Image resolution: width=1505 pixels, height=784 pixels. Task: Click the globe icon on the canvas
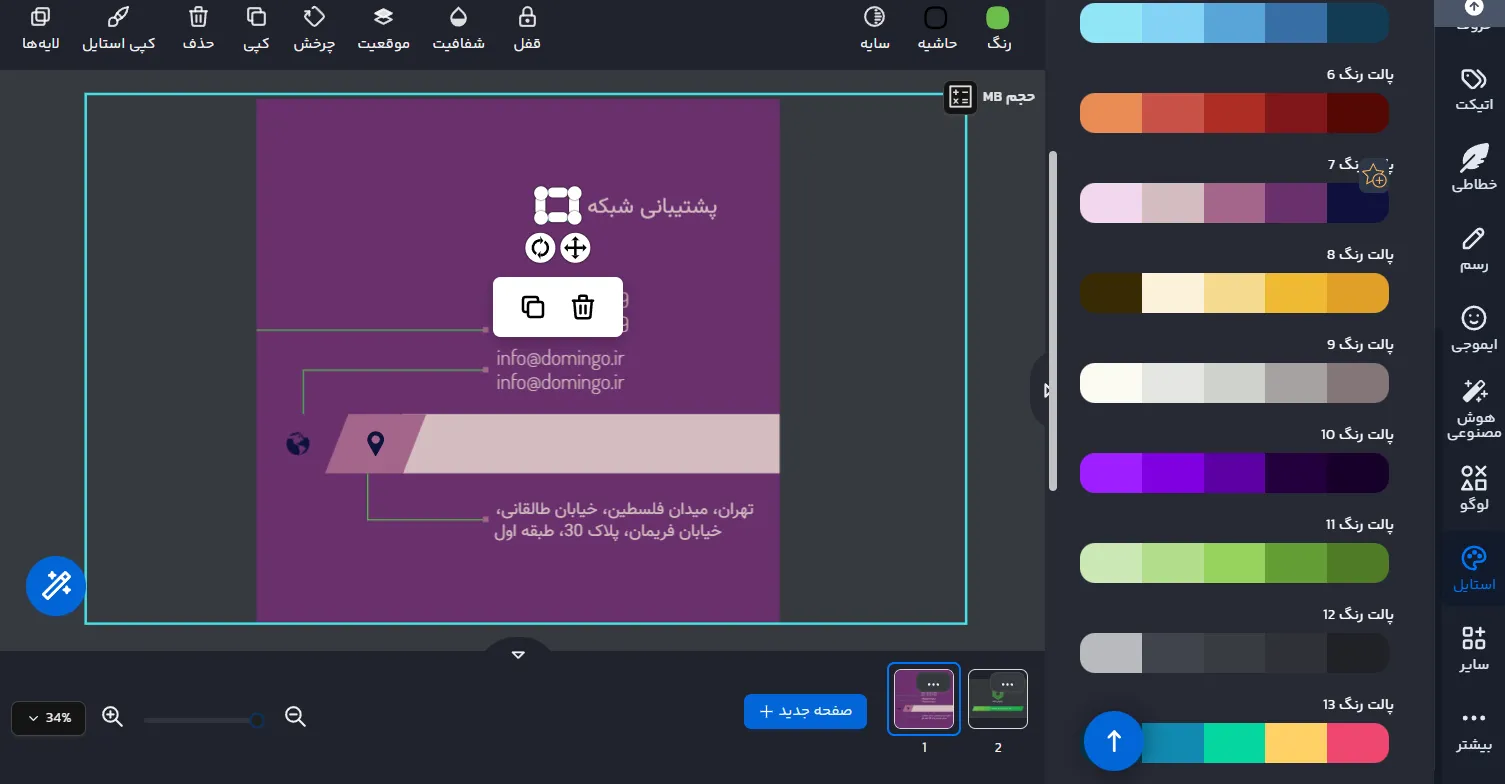point(298,443)
